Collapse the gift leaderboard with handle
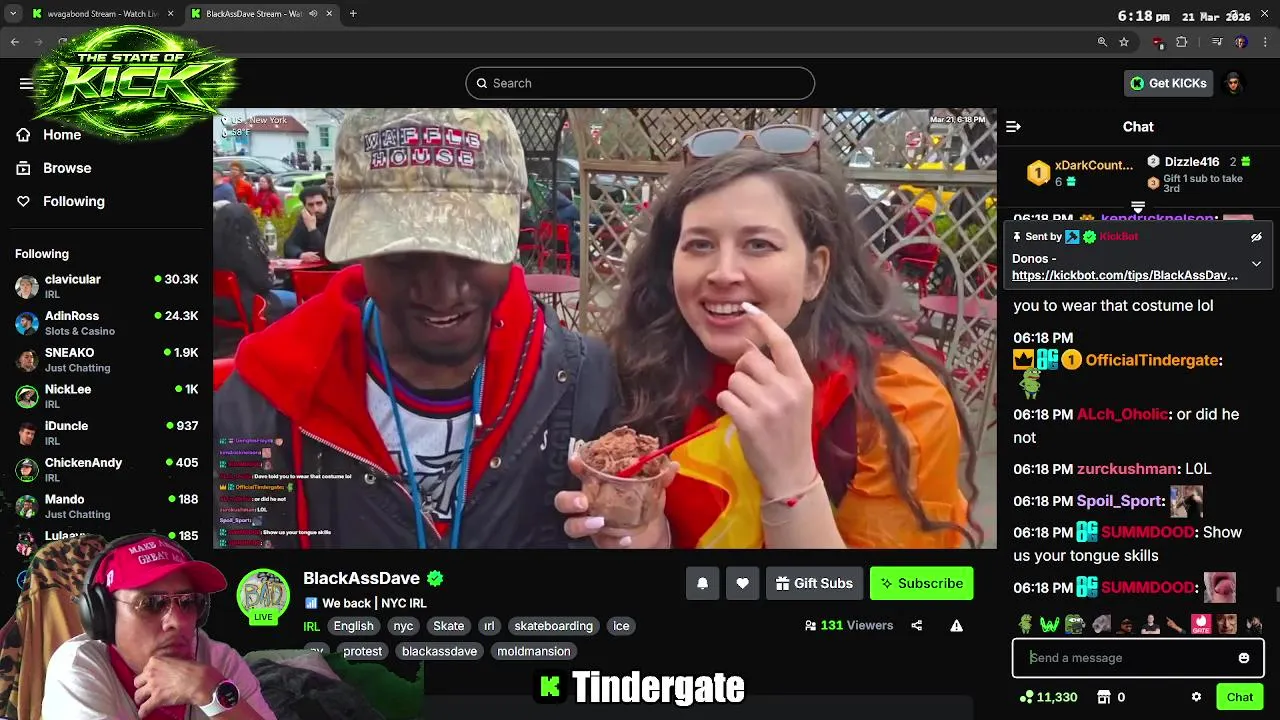This screenshot has width=1280, height=720. (x=1138, y=207)
